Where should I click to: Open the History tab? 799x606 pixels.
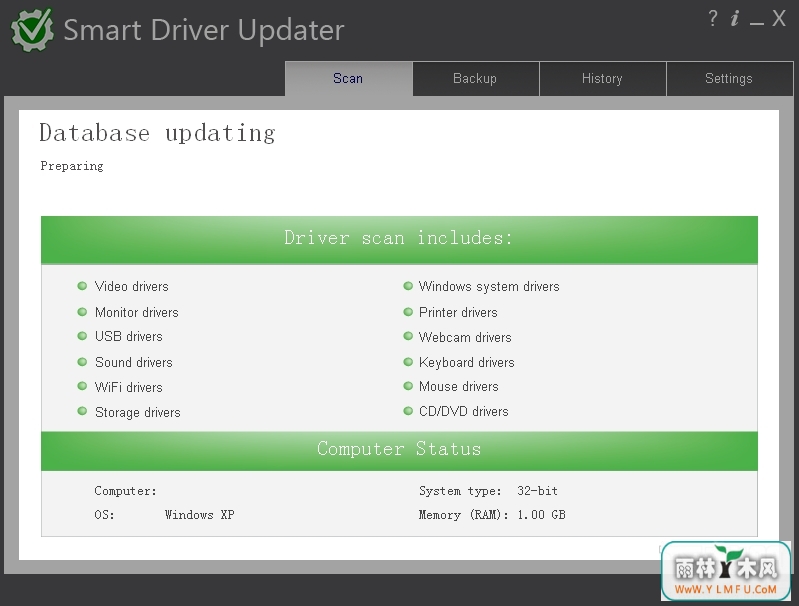(x=602, y=78)
